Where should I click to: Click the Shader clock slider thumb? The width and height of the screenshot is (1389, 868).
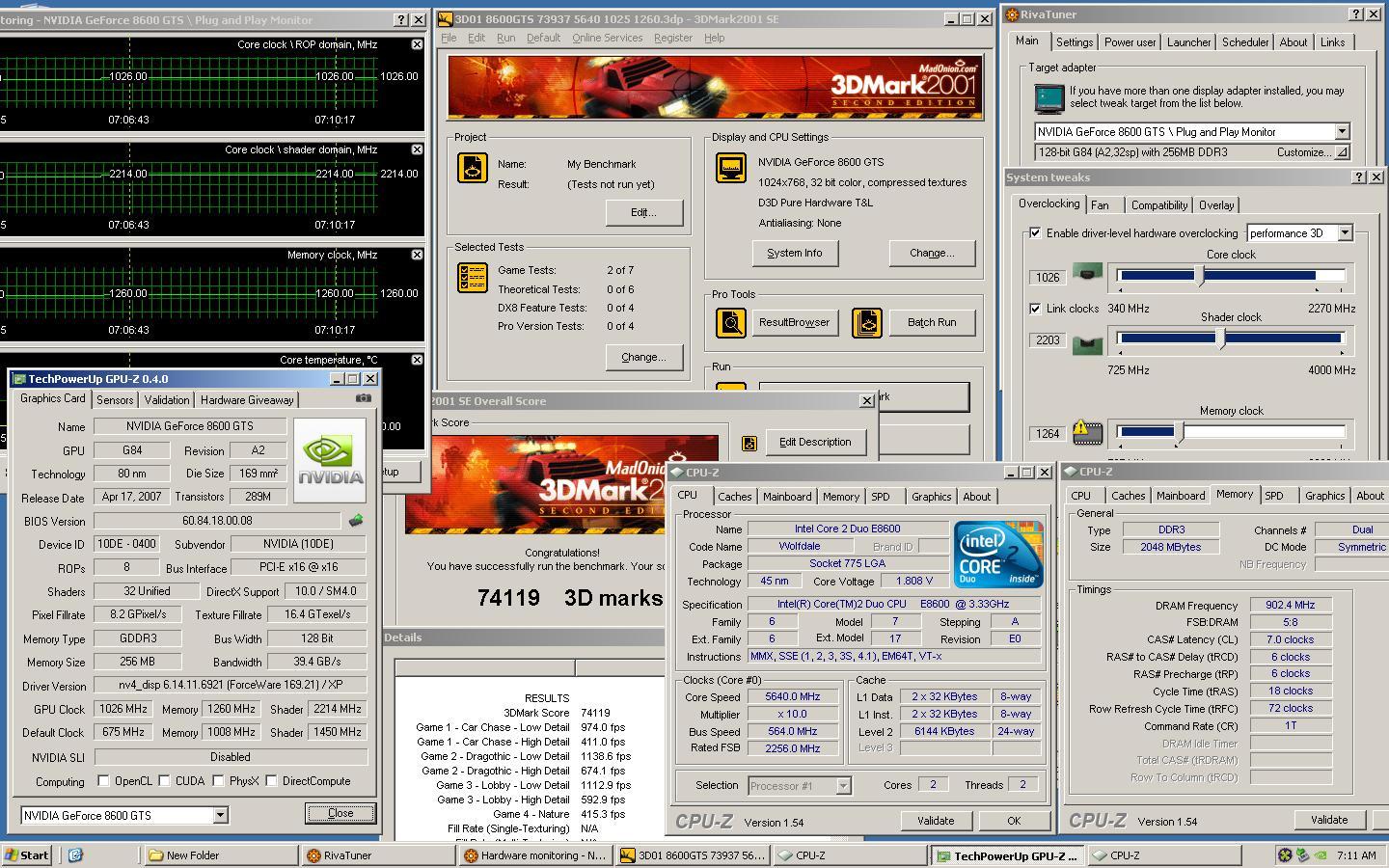point(1220,338)
